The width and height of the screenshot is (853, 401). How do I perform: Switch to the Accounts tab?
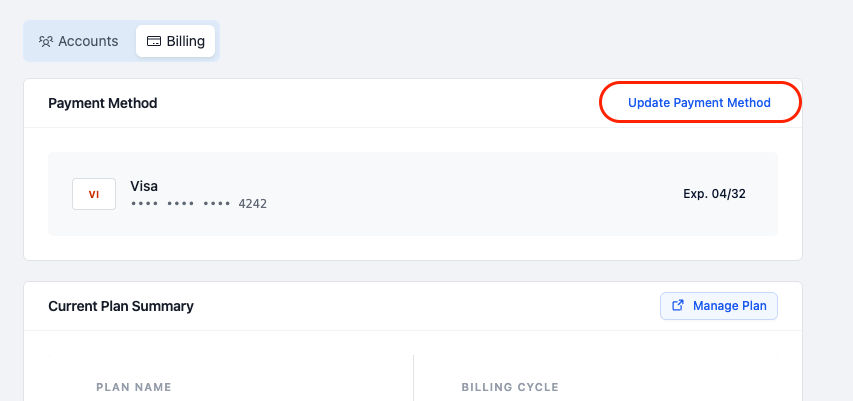79,41
